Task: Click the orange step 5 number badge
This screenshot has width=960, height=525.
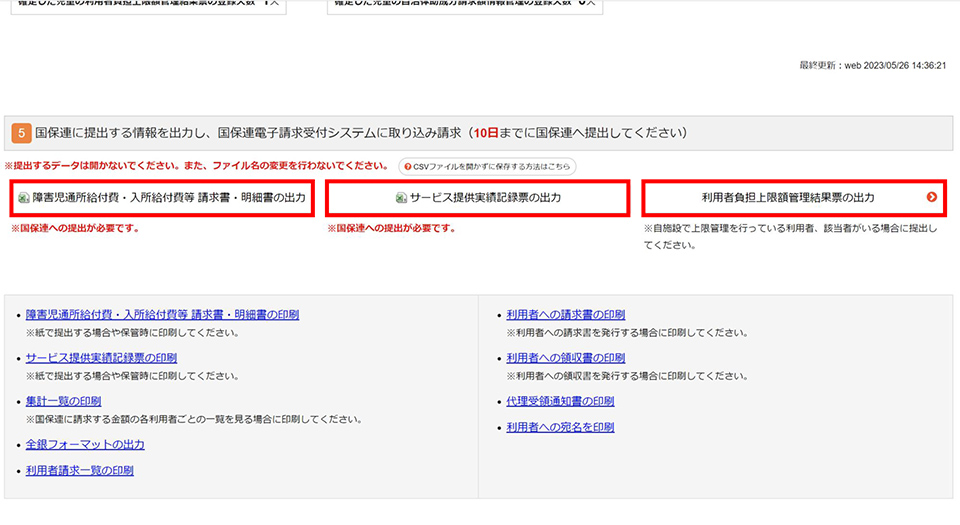Action: click(x=21, y=133)
